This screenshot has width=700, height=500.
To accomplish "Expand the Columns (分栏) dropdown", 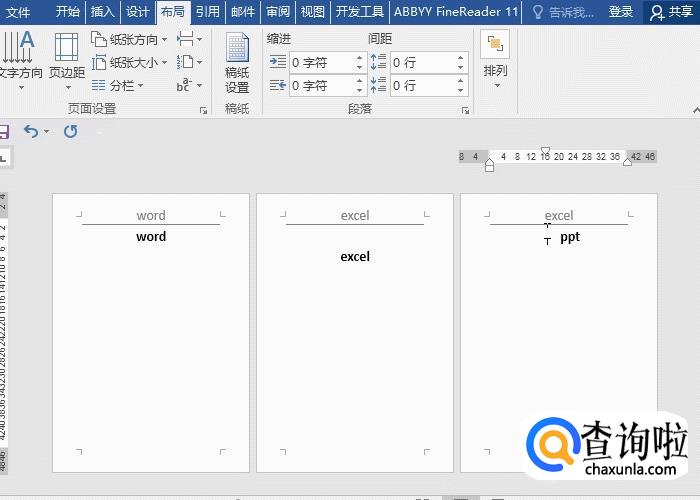I will click(x=126, y=86).
